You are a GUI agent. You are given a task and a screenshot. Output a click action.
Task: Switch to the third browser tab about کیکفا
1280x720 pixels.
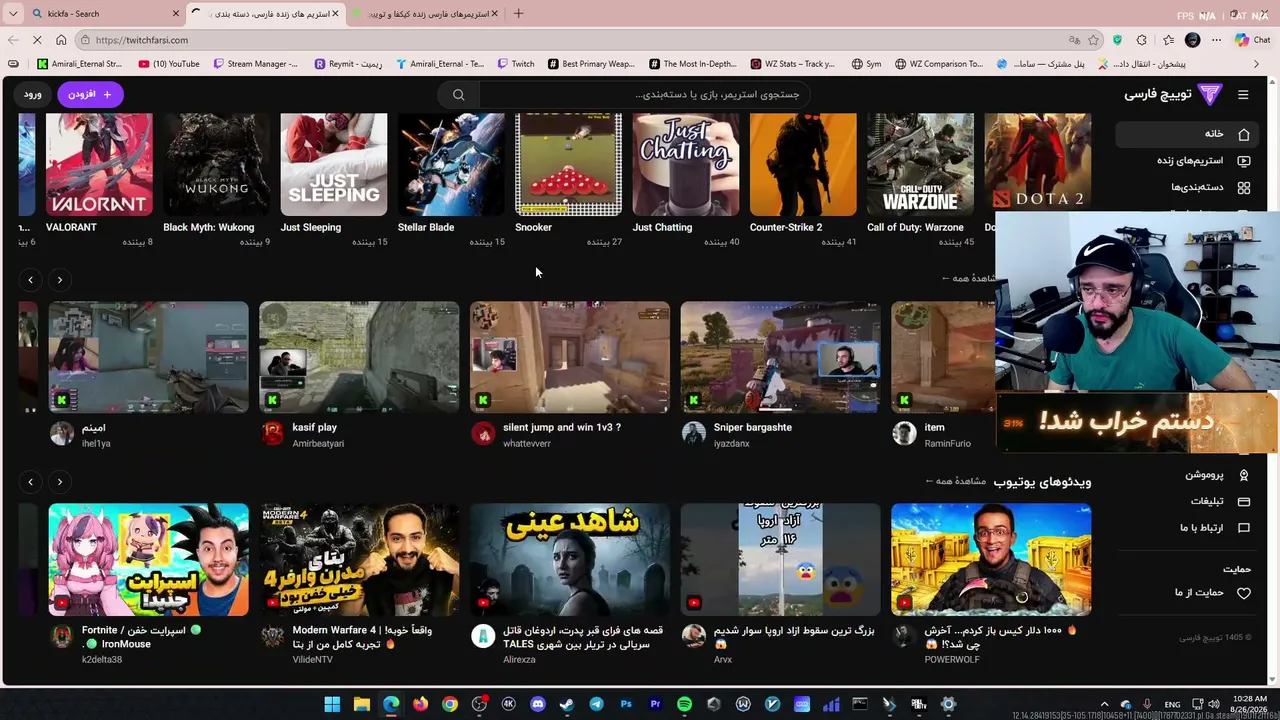click(427, 14)
